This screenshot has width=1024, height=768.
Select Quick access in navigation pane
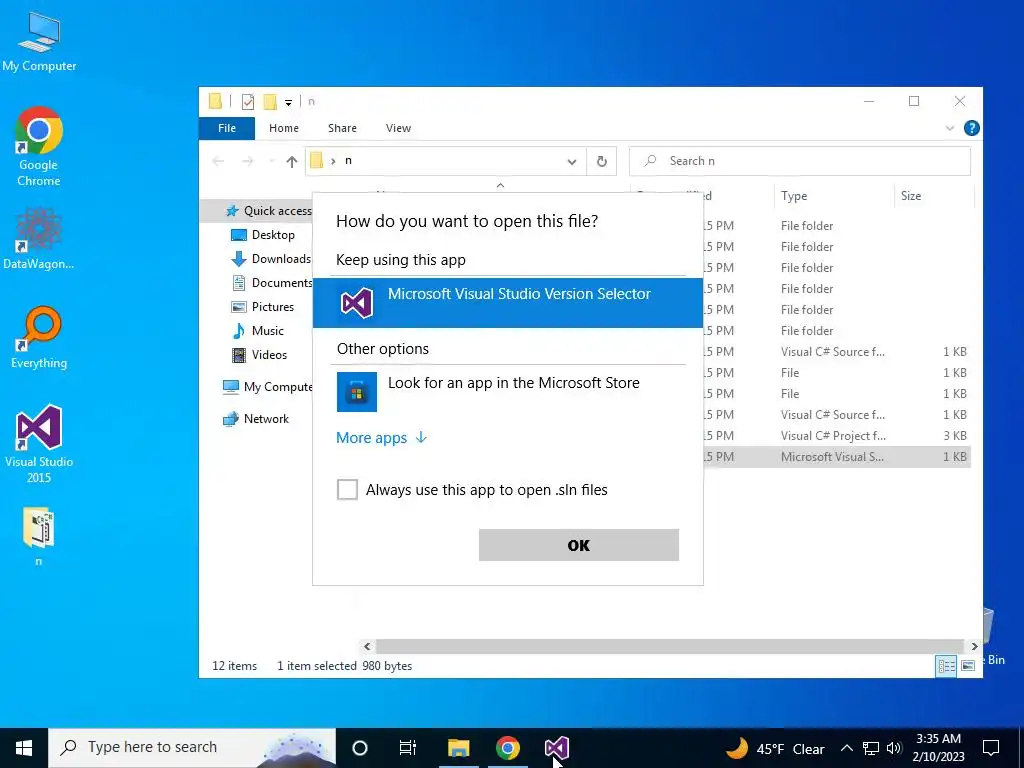[x=268, y=210]
